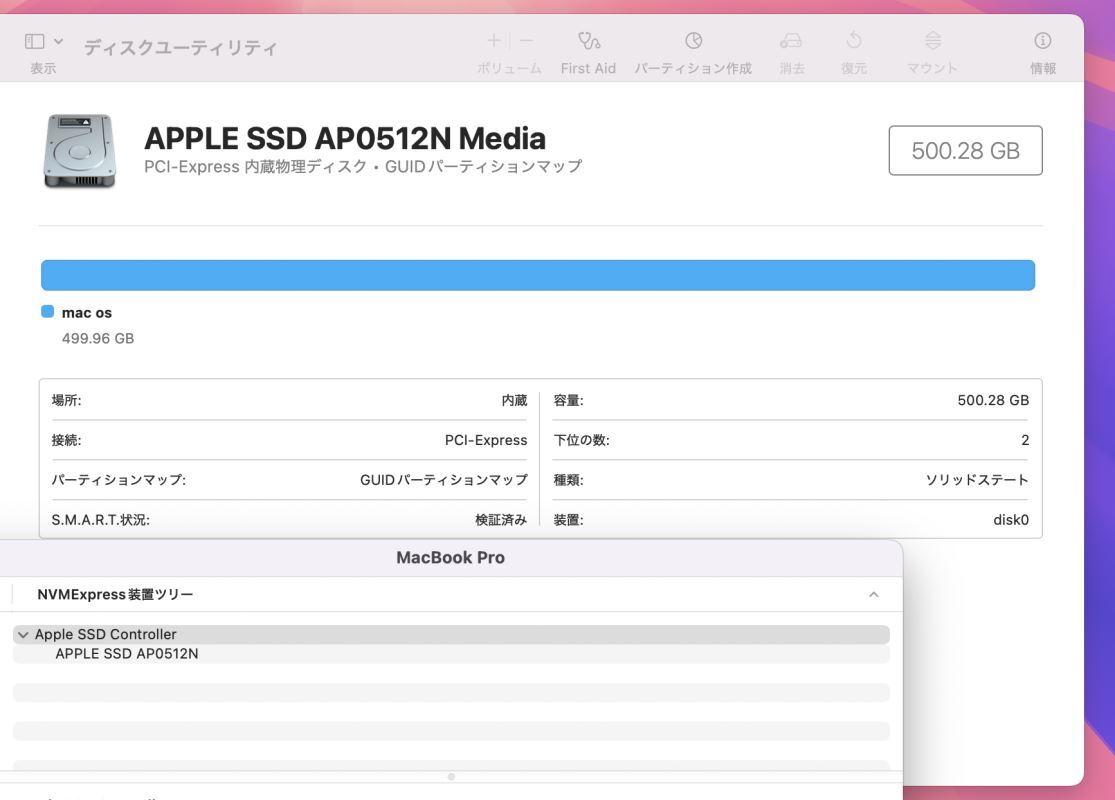The height and width of the screenshot is (800, 1115).
Task: Click the blue mac os legend swatch
Action: [x=47, y=312]
